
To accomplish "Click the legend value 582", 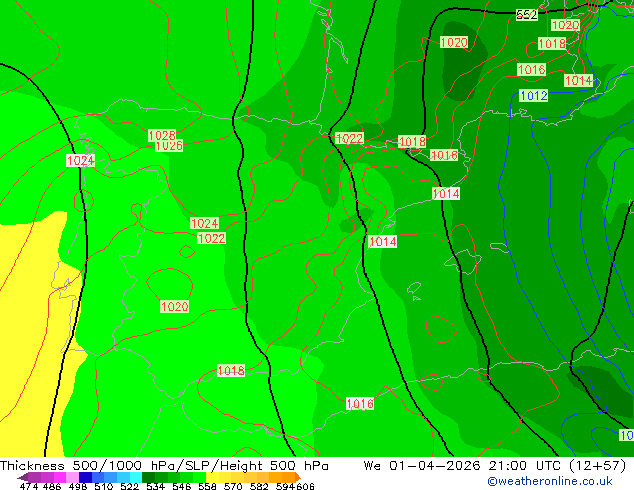I will (x=259, y=486).
